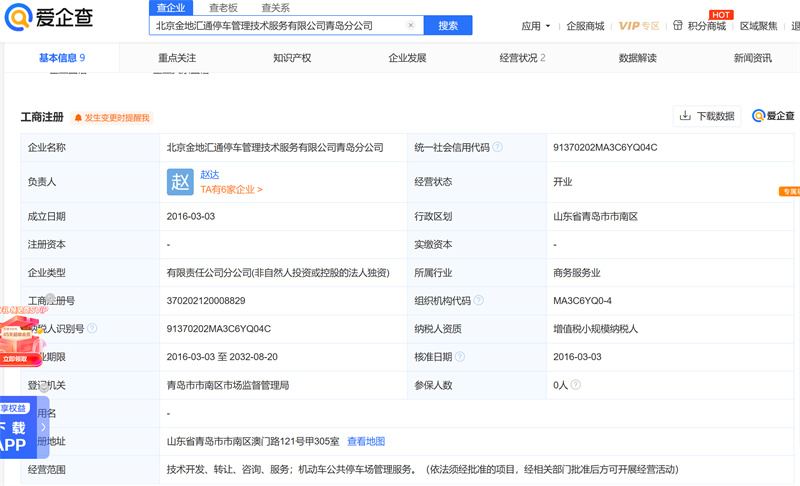Switch to the 知识产权 tab

point(292,58)
